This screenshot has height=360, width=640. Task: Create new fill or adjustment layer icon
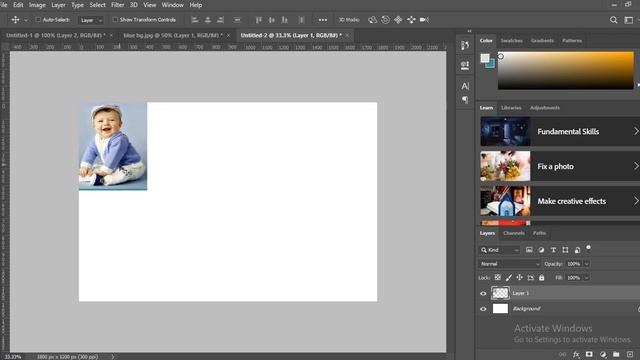(603, 354)
